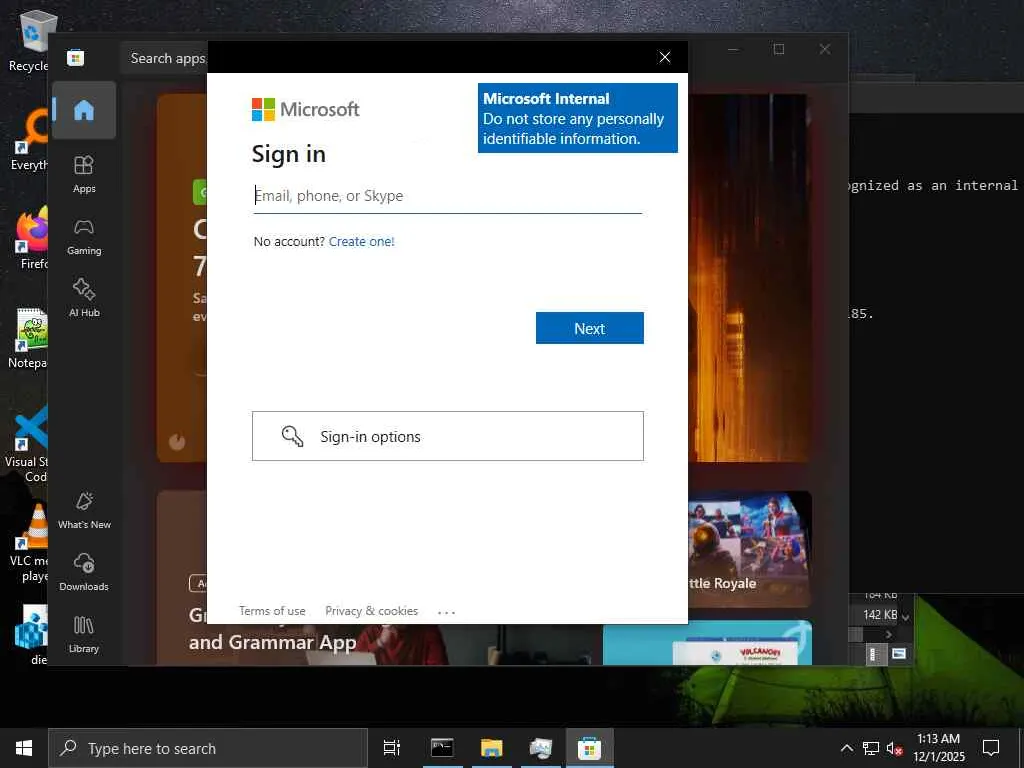Click the Microsoft logo in sign-in dialog
Viewport: 1024px width, 768px height.
305,109
